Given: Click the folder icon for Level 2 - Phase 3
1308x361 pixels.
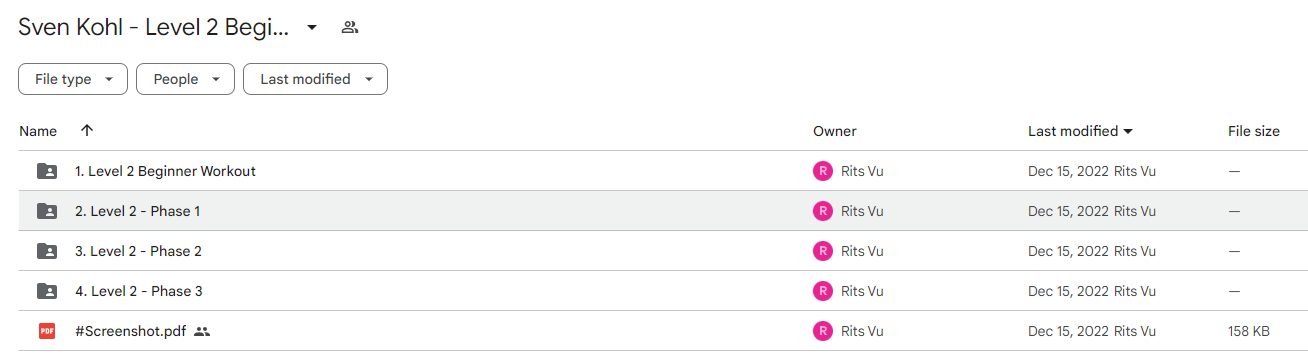Looking at the screenshot, I should [x=47, y=291].
